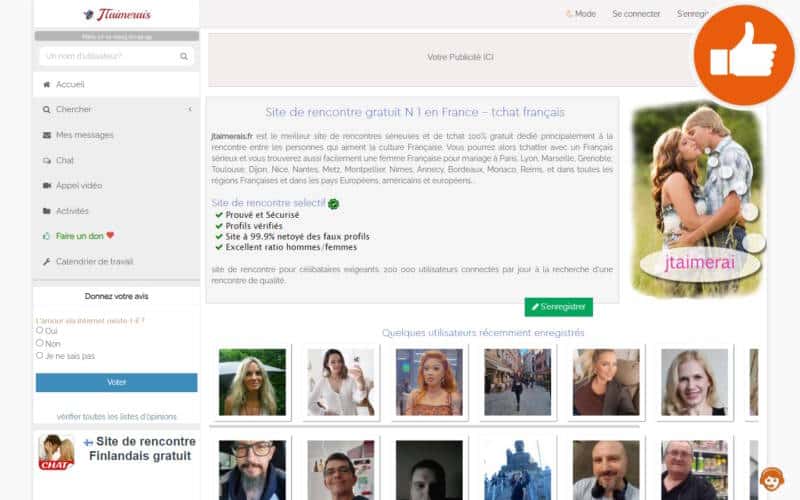The height and width of the screenshot is (500, 800).
Task: Open Appel vidéo in sidebar
Action: pyautogui.click(x=116, y=185)
